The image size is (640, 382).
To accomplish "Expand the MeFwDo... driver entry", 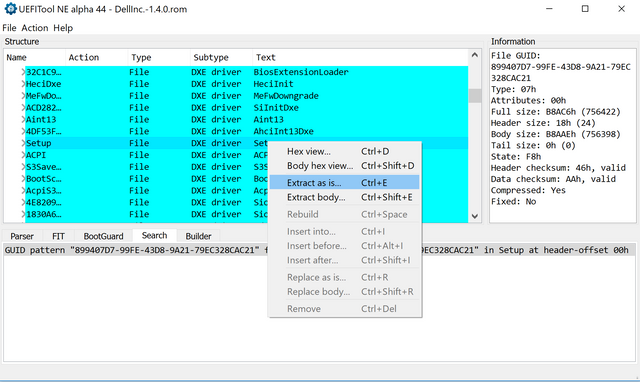I will tap(23, 96).
